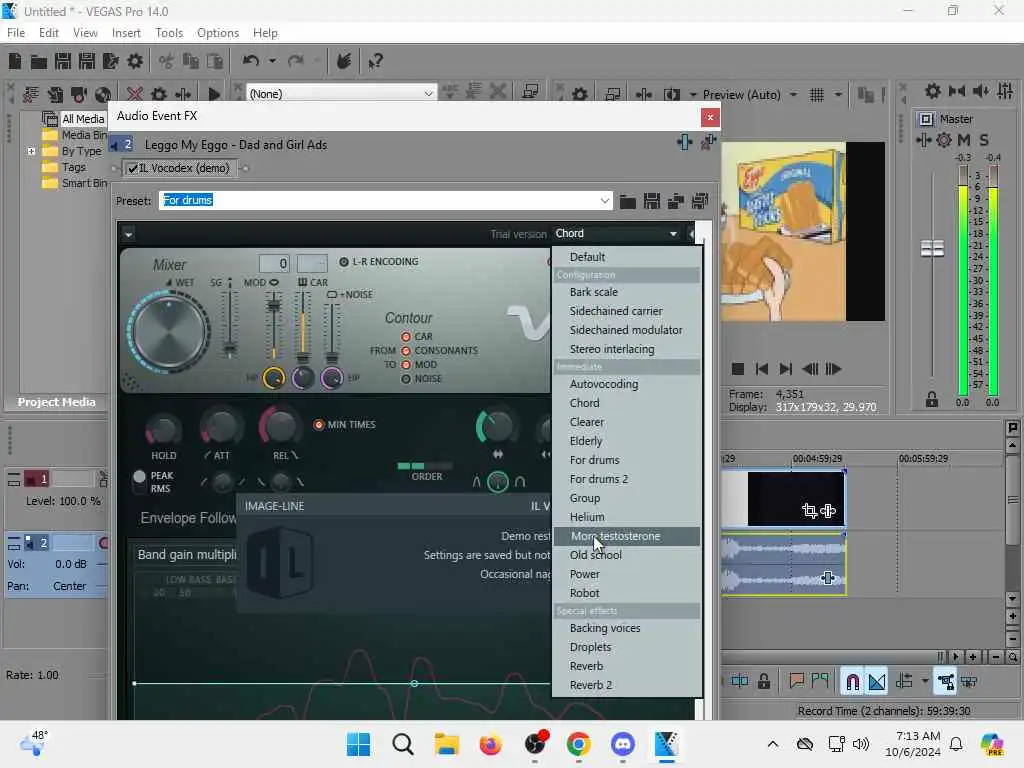
Task: Toggle Contour NOISE radio button
Action: point(406,379)
